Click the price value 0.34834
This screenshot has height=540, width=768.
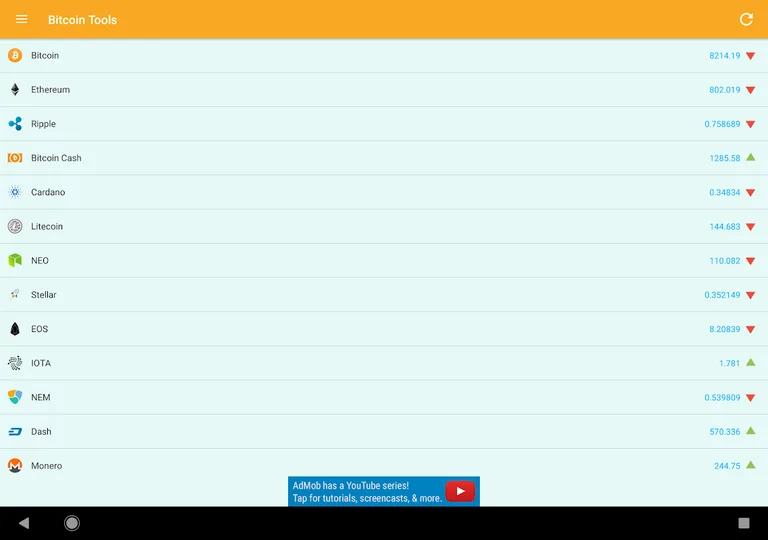point(724,193)
